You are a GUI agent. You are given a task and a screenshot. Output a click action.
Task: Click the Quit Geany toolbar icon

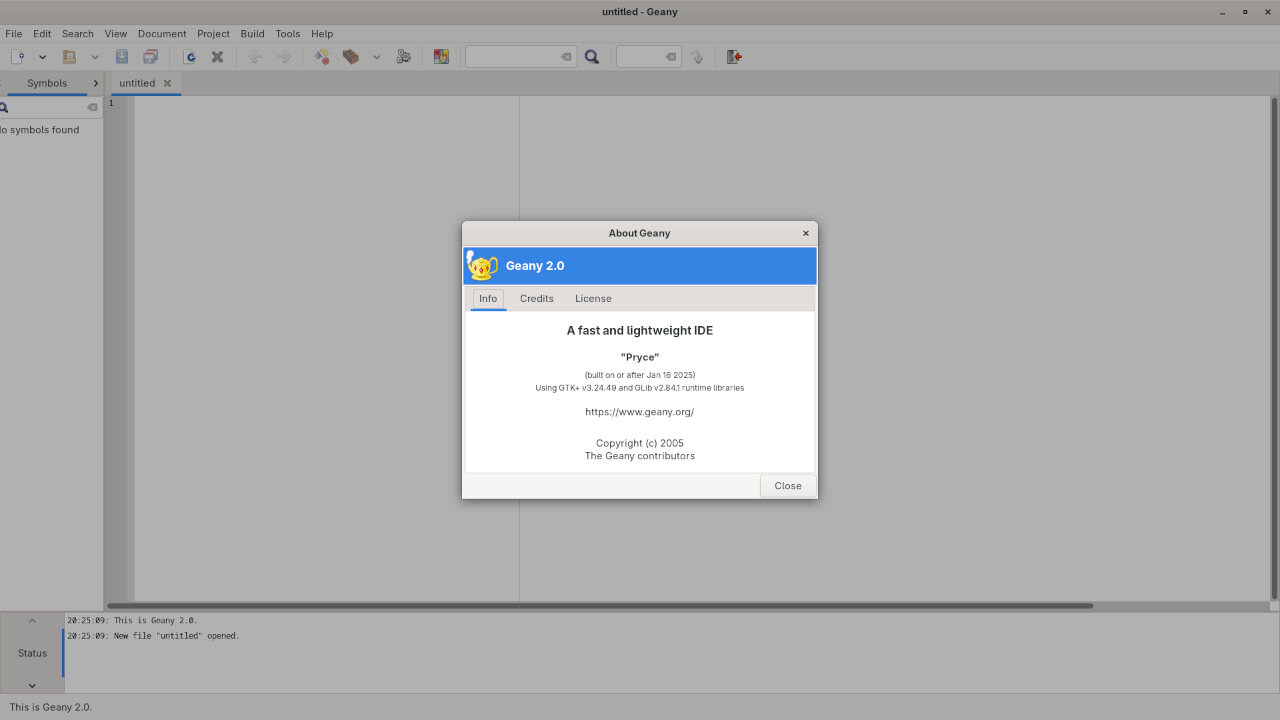(734, 57)
